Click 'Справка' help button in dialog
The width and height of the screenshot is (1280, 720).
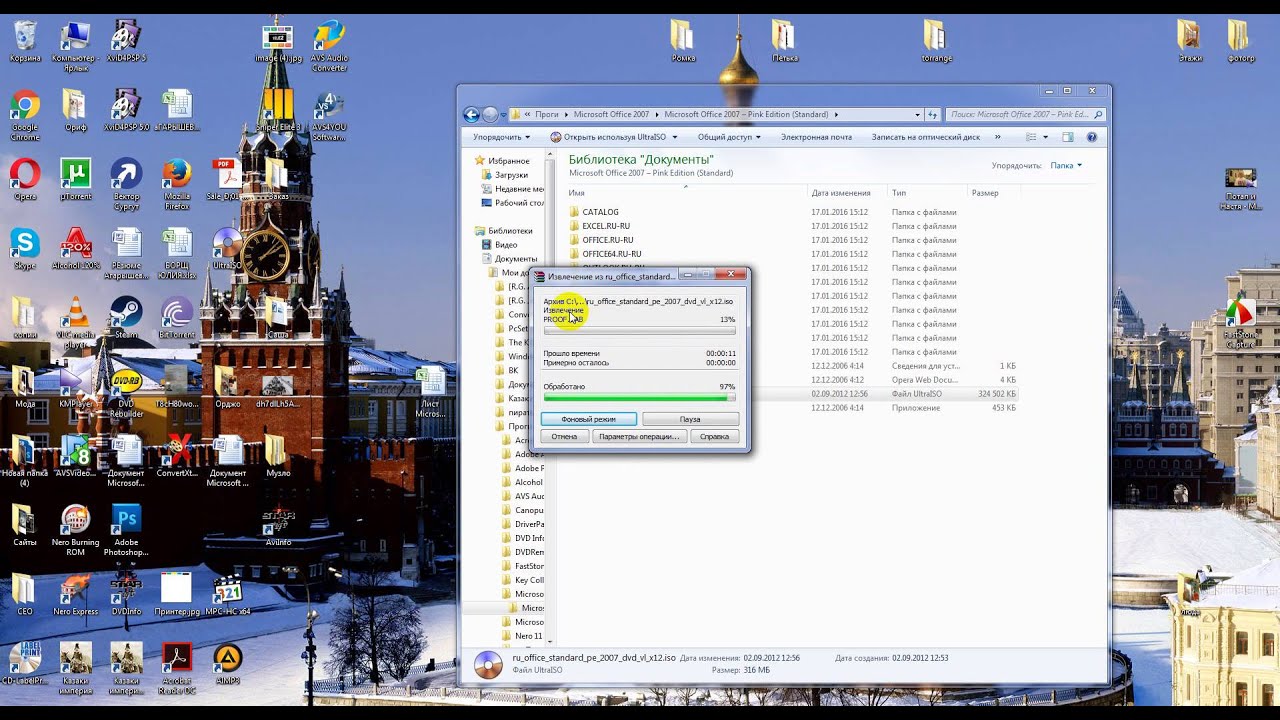[714, 436]
